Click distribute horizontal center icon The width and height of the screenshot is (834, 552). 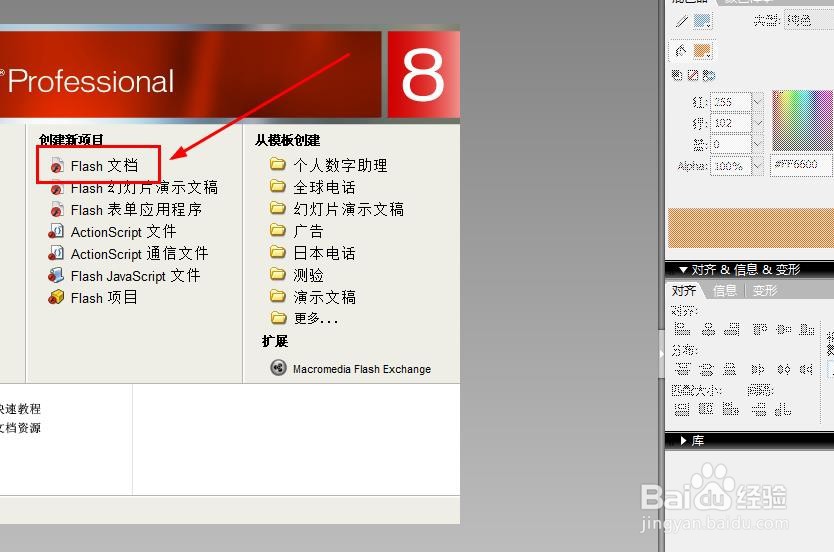pyautogui.click(x=784, y=369)
